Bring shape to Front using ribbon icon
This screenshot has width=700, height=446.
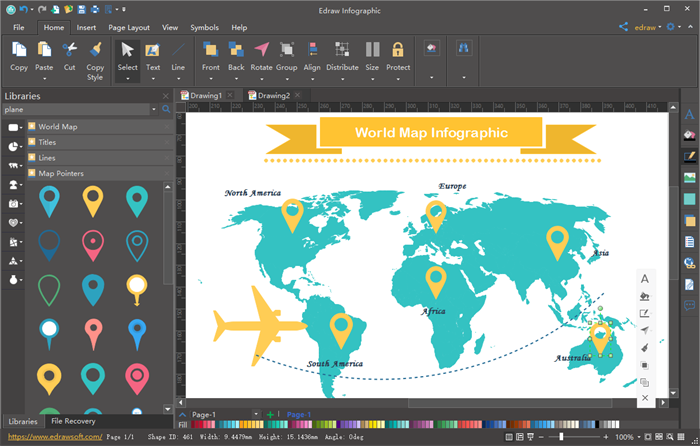click(x=210, y=50)
